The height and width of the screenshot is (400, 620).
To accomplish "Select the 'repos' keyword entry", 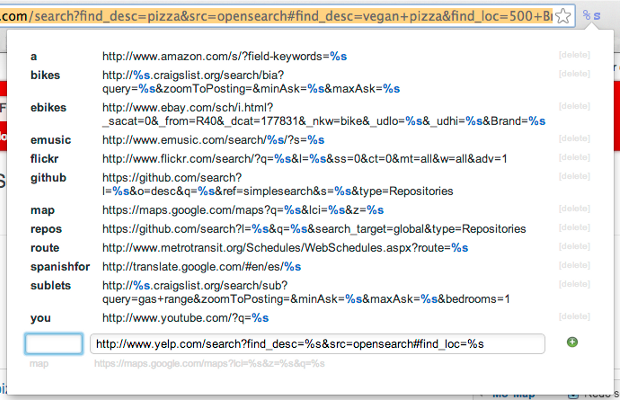I will point(46,230).
